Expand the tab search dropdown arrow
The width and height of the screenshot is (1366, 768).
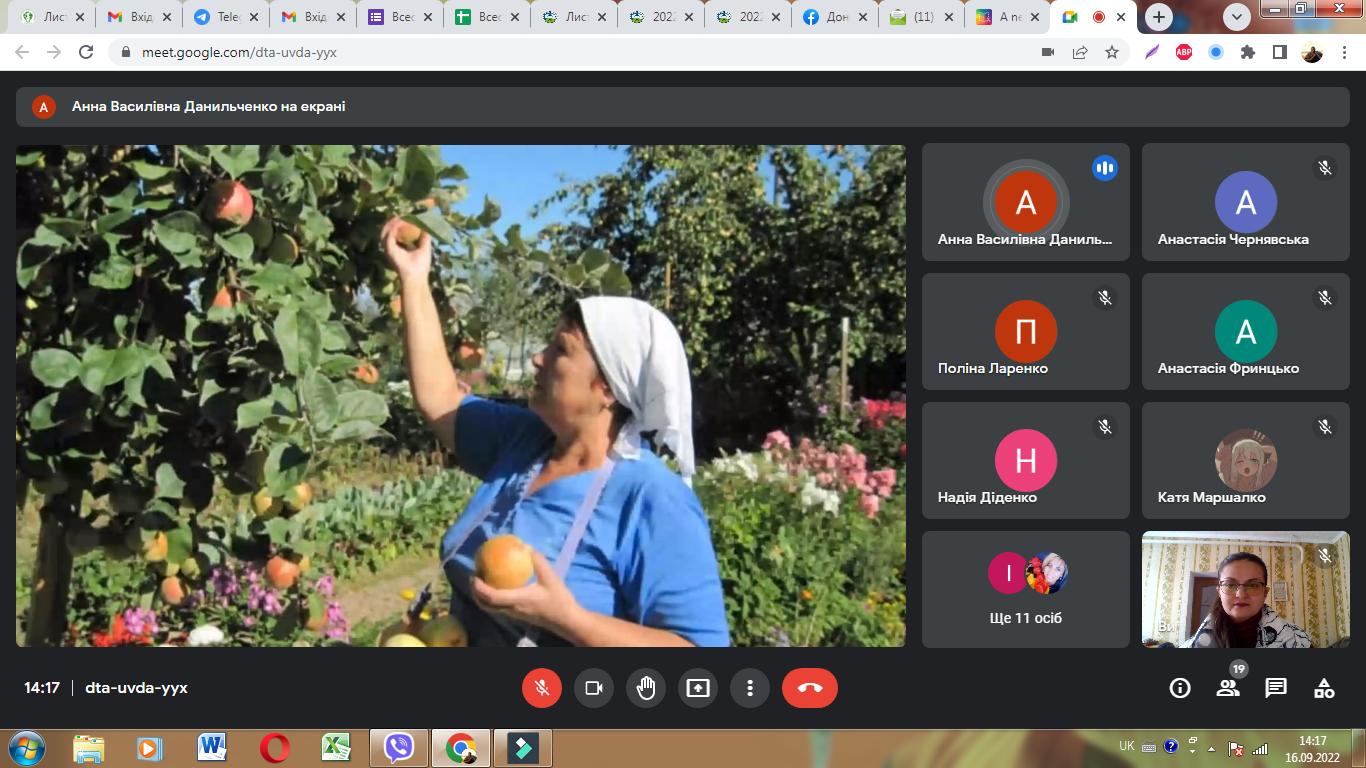pyautogui.click(x=1237, y=17)
